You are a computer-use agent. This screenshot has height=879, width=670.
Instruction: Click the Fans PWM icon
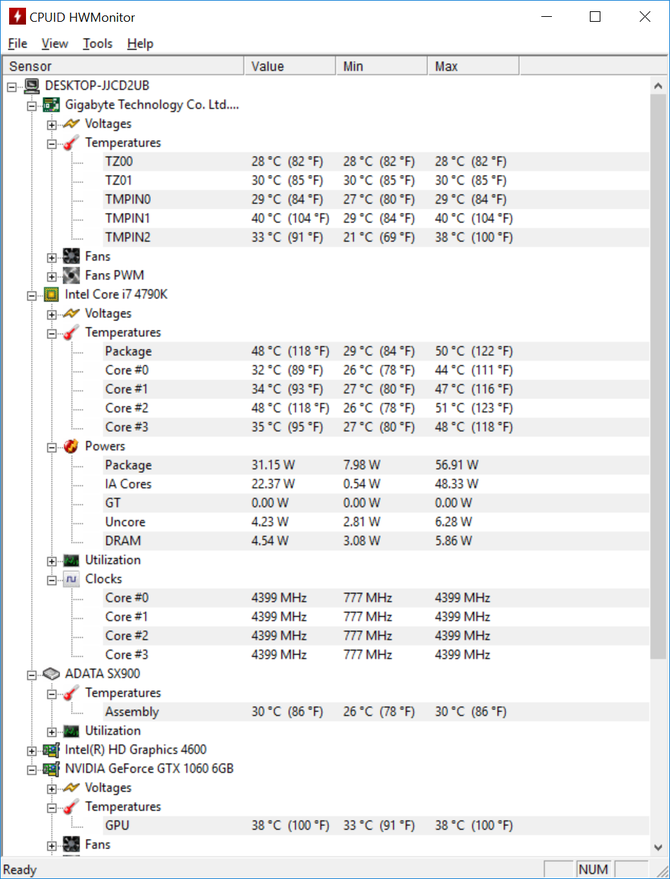pos(71,275)
